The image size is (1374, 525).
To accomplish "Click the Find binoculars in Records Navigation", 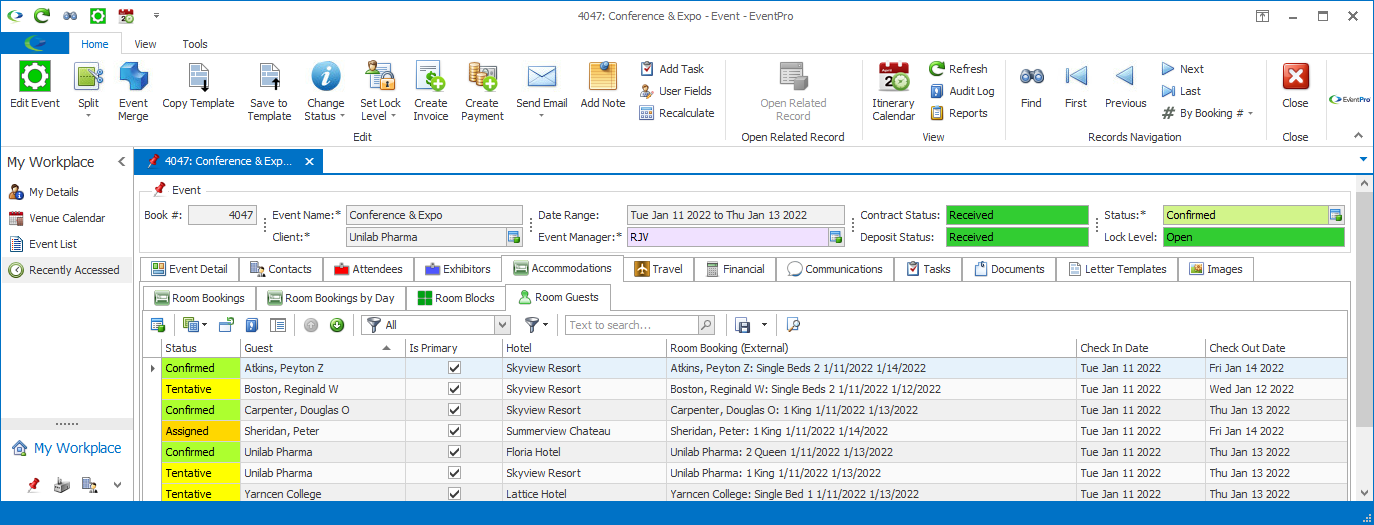I will point(1031,77).
